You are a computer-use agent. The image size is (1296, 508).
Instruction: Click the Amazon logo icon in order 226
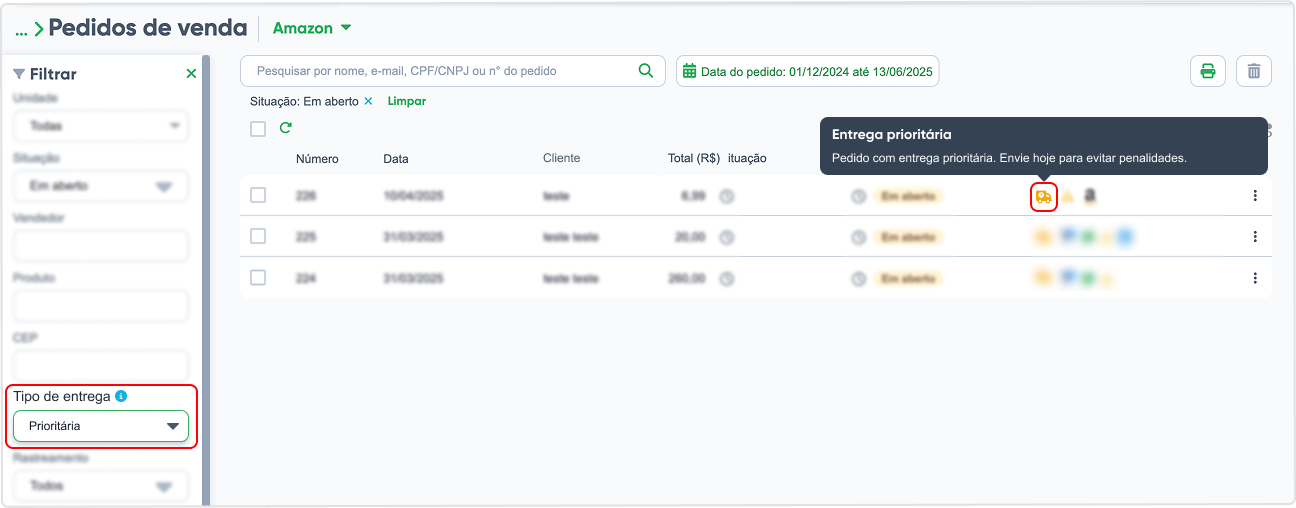click(x=1090, y=197)
